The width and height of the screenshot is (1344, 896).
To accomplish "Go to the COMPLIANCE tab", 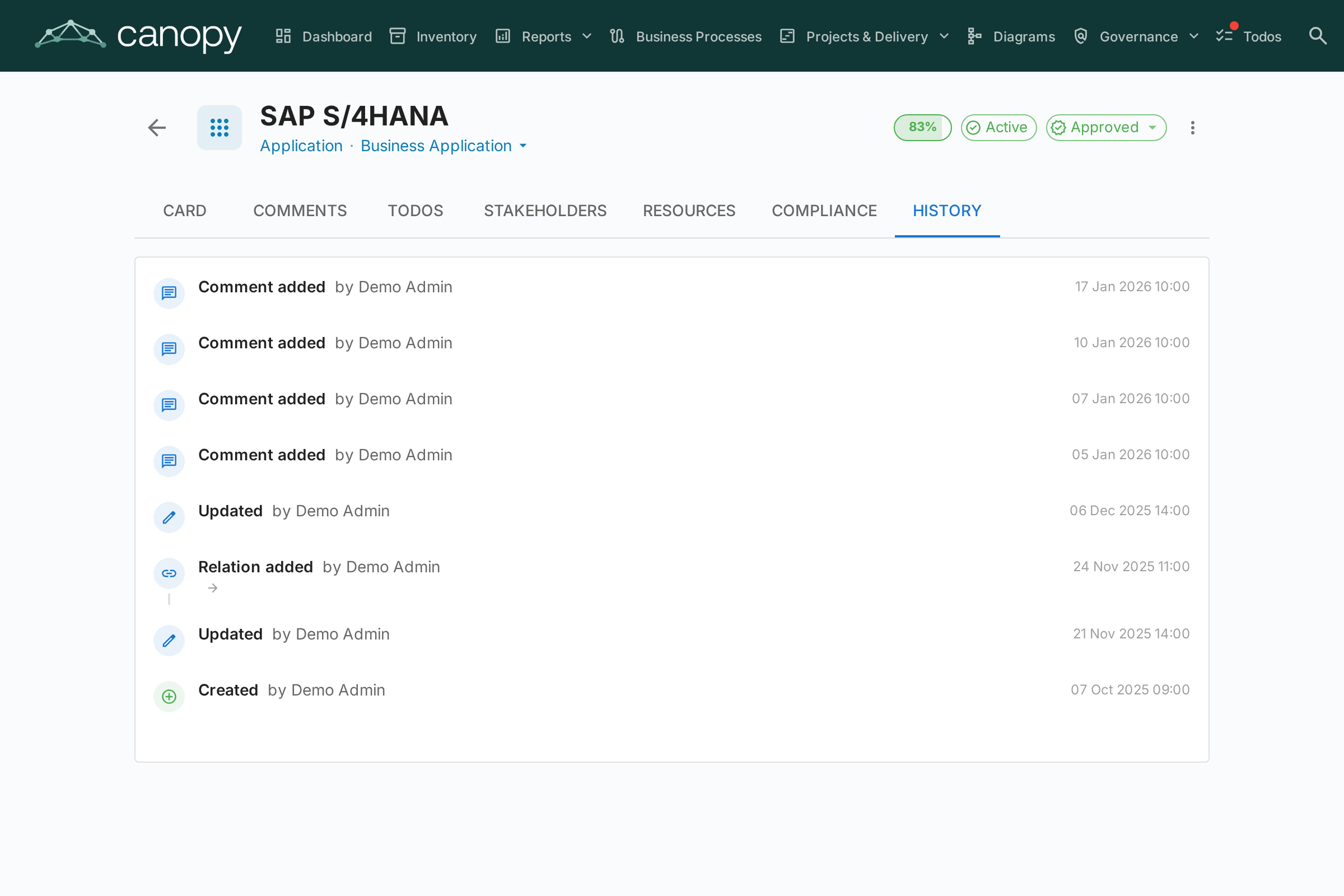I will [x=824, y=211].
